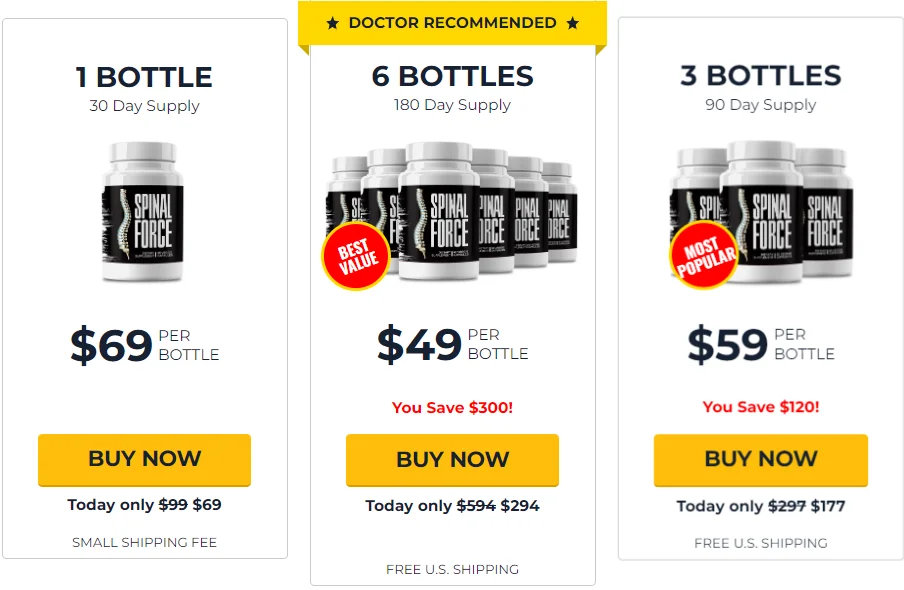
Task: Select the 3 Bottles heading
Action: tap(760, 76)
